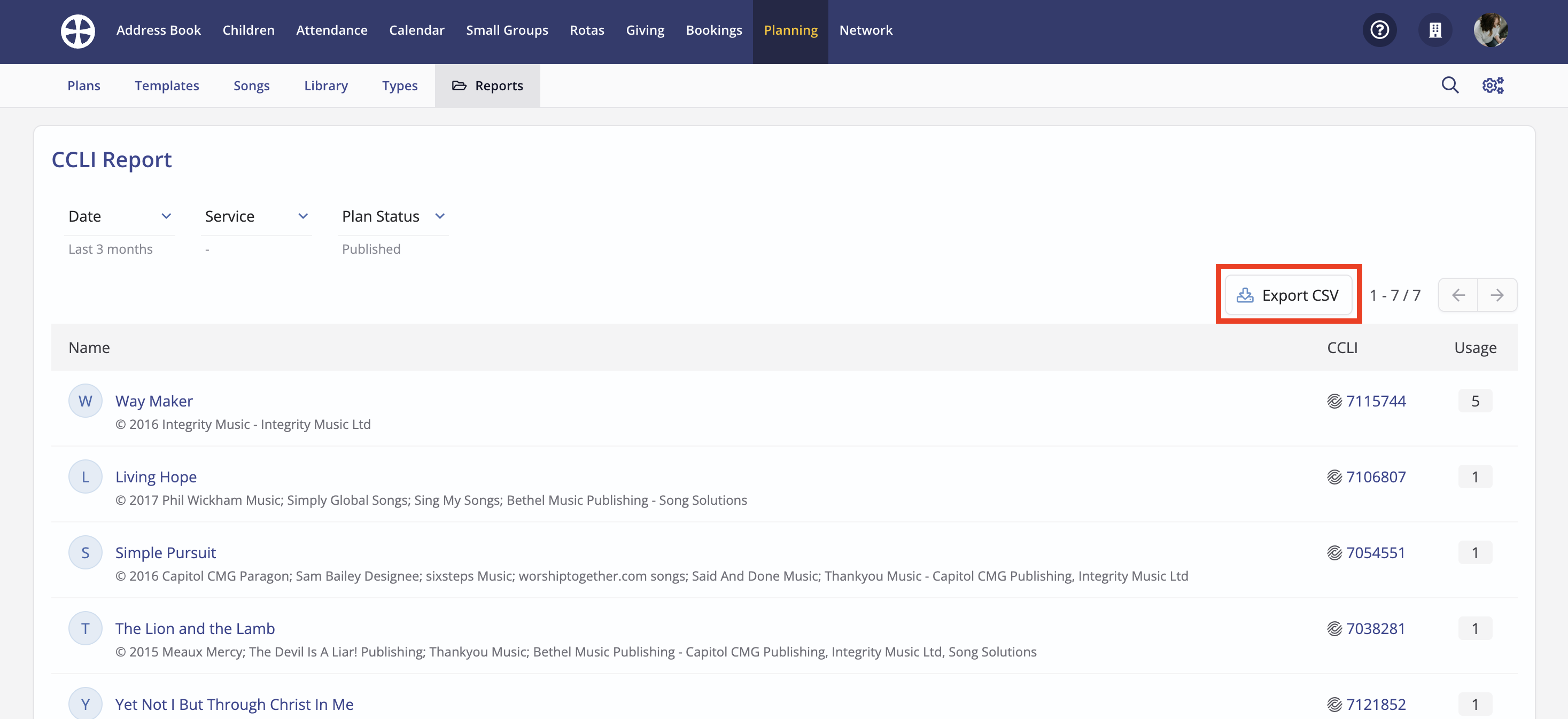Open CCLI number 7054551 link
1568x719 pixels.
click(x=1376, y=552)
